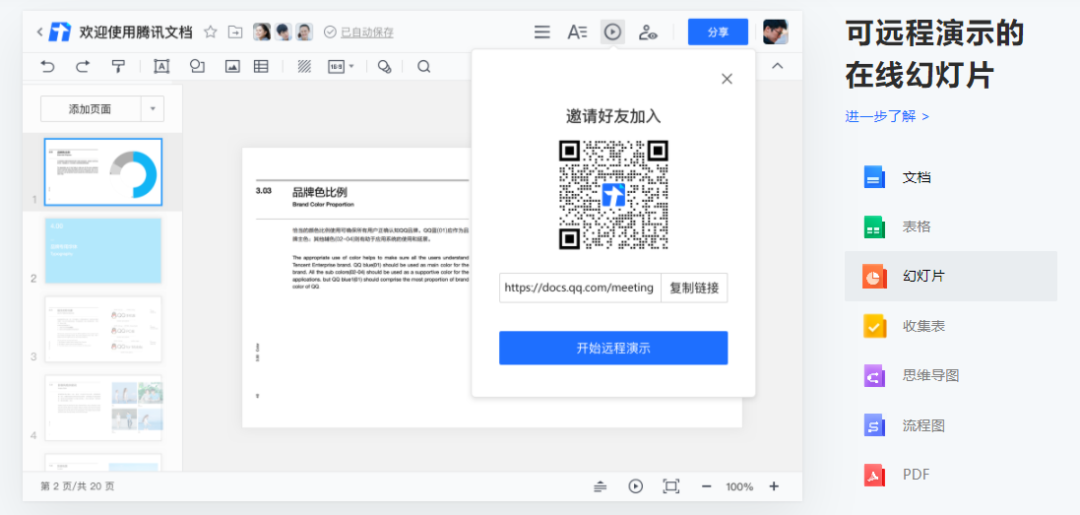
Task: Select slide thumbnail 1
Action: tap(103, 172)
